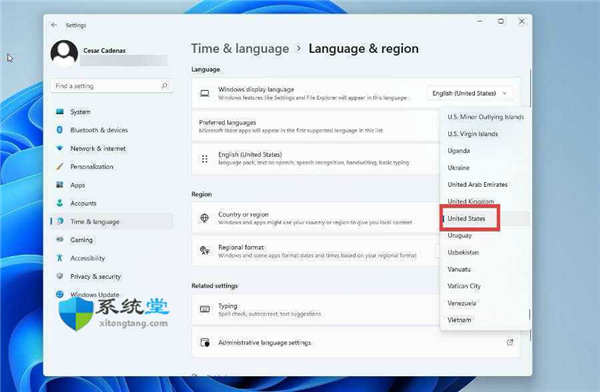
Task: Open Administrative language settings
Action: [x=356, y=342]
